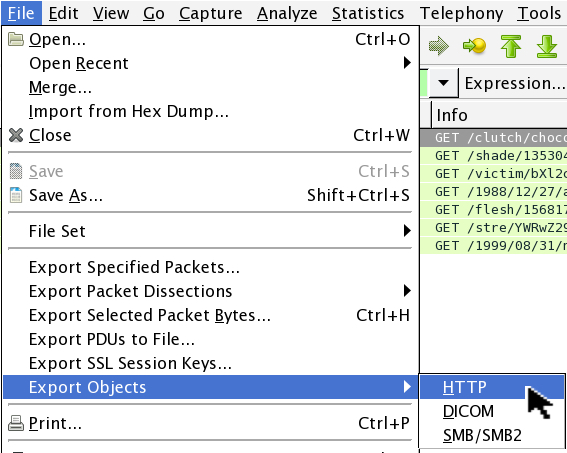
Task: Open the filter history dropdown arrow
Action: 443,83
